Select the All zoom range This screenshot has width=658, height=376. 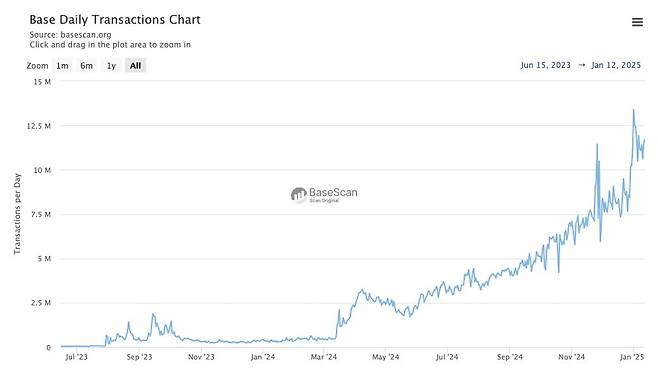[x=135, y=65]
